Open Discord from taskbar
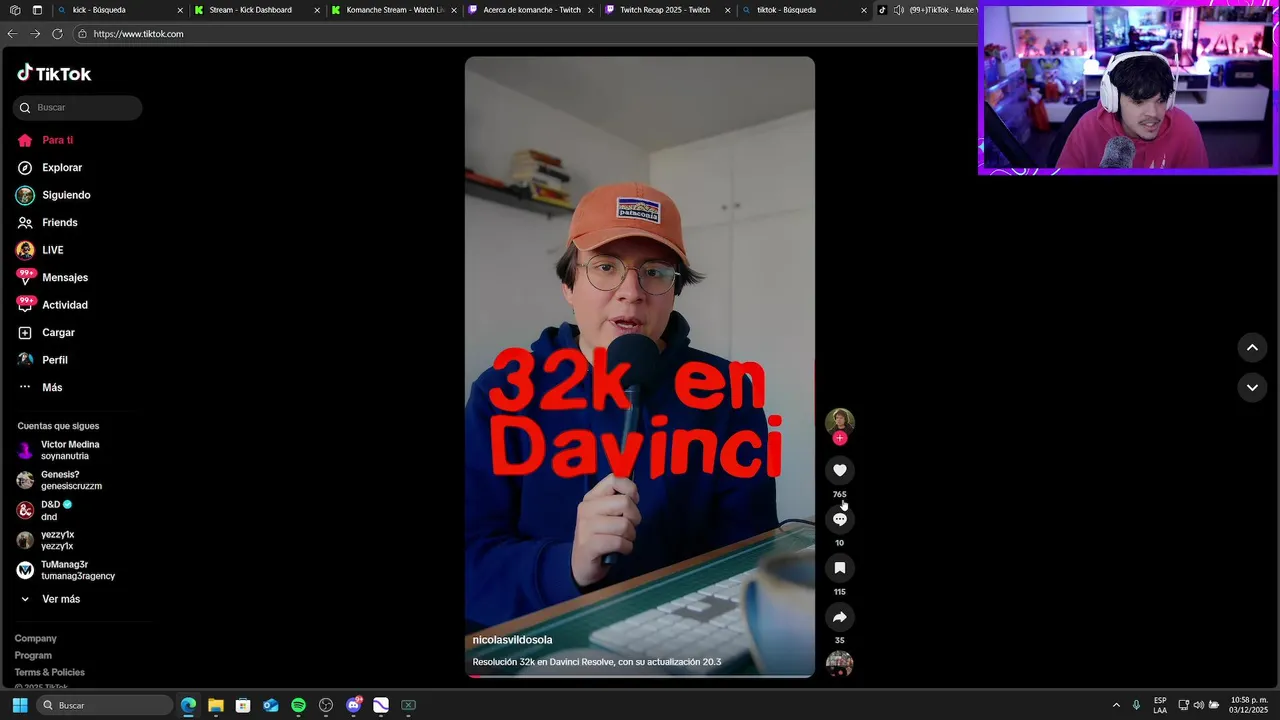The image size is (1280, 720). (x=353, y=705)
